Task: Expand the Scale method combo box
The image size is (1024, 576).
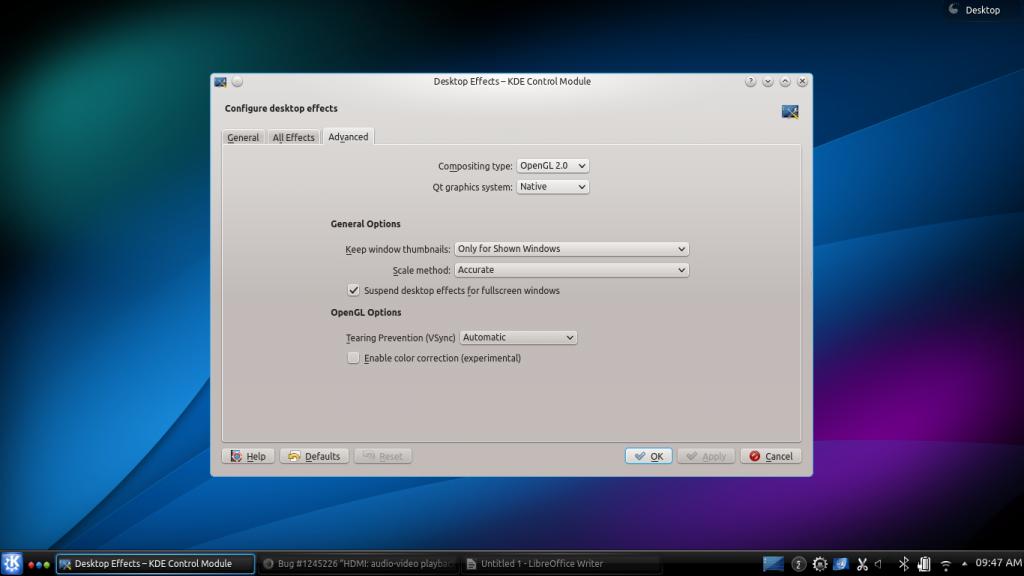Action: tap(571, 270)
